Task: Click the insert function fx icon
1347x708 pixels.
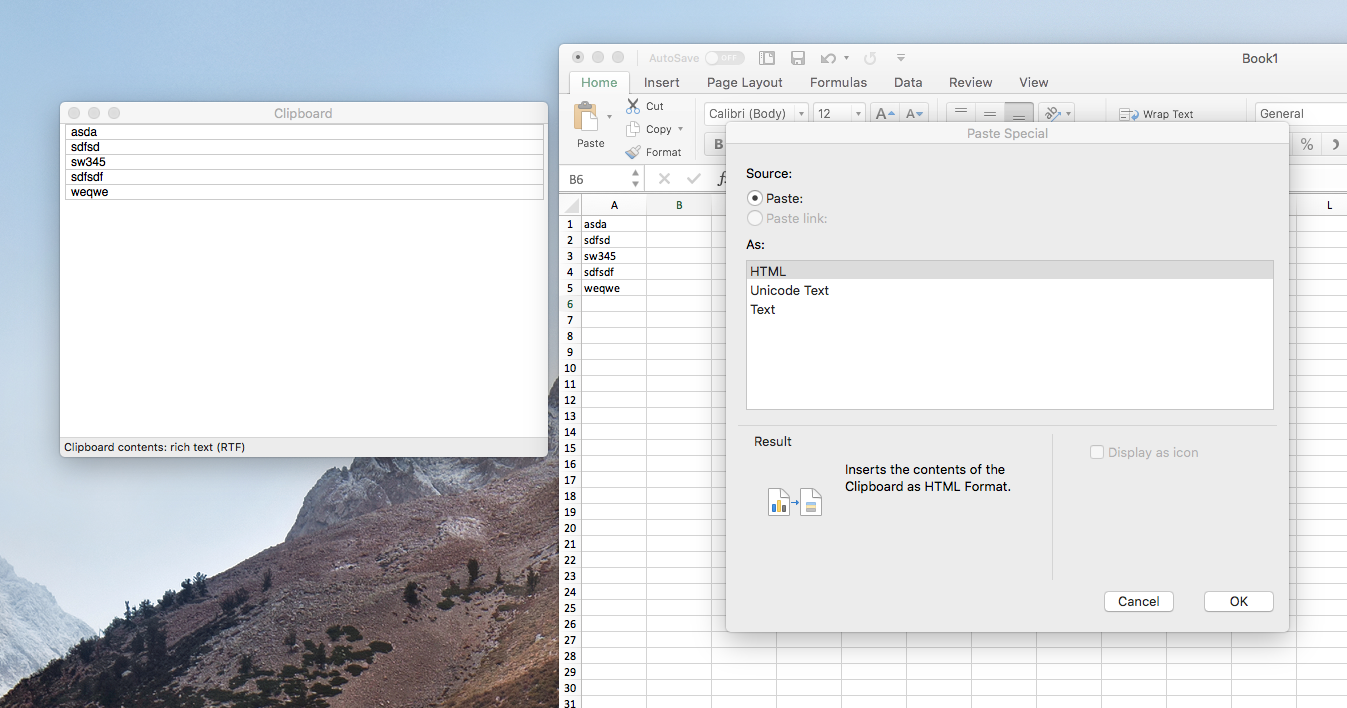Action: [721, 179]
